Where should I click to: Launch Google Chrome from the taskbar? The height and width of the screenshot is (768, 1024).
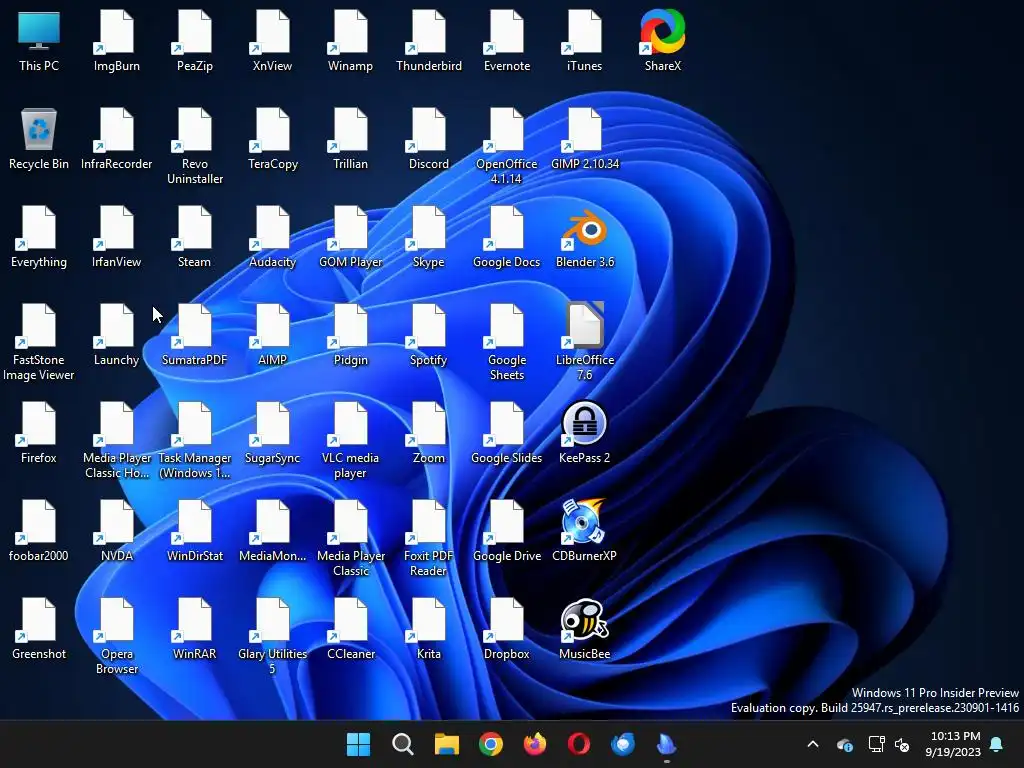pyautogui.click(x=490, y=744)
